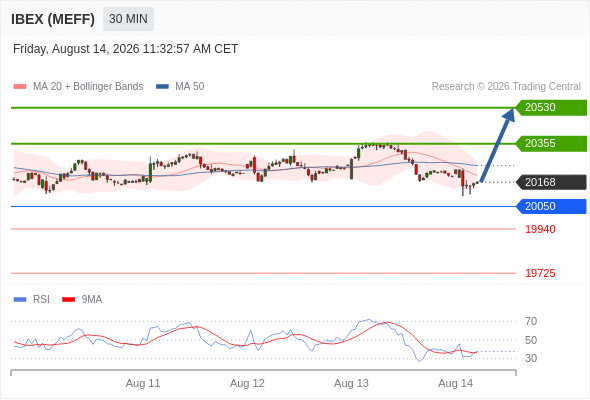The width and height of the screenshot is (590, 400).
Task: Click the red 9MA legend swatch
Action: (x=68, y=300)
